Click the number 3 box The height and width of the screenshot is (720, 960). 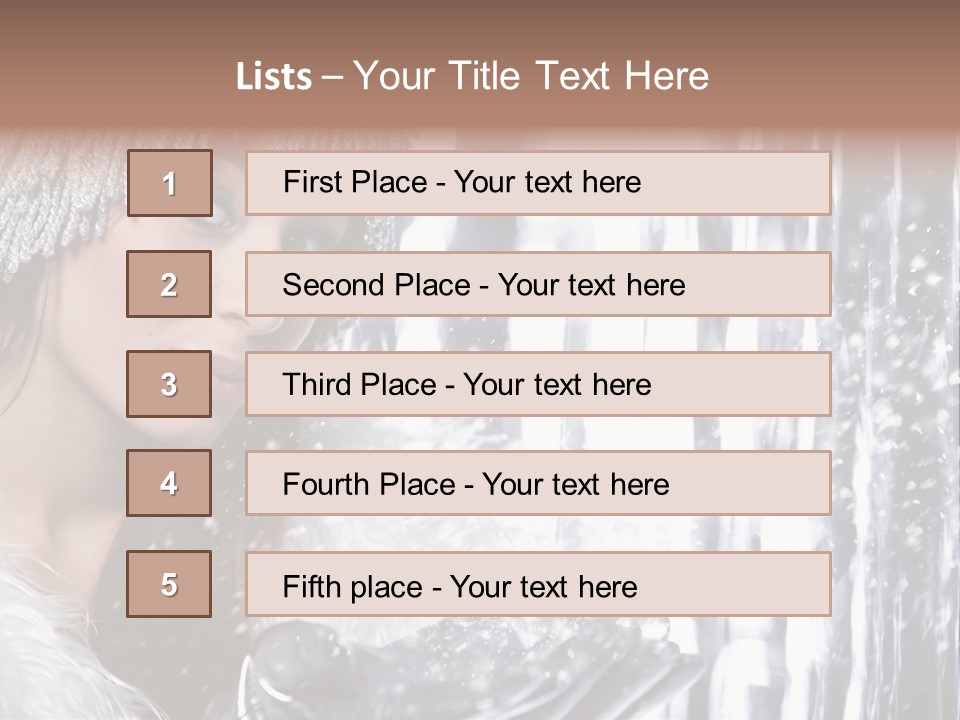click(x=169, y=384)
